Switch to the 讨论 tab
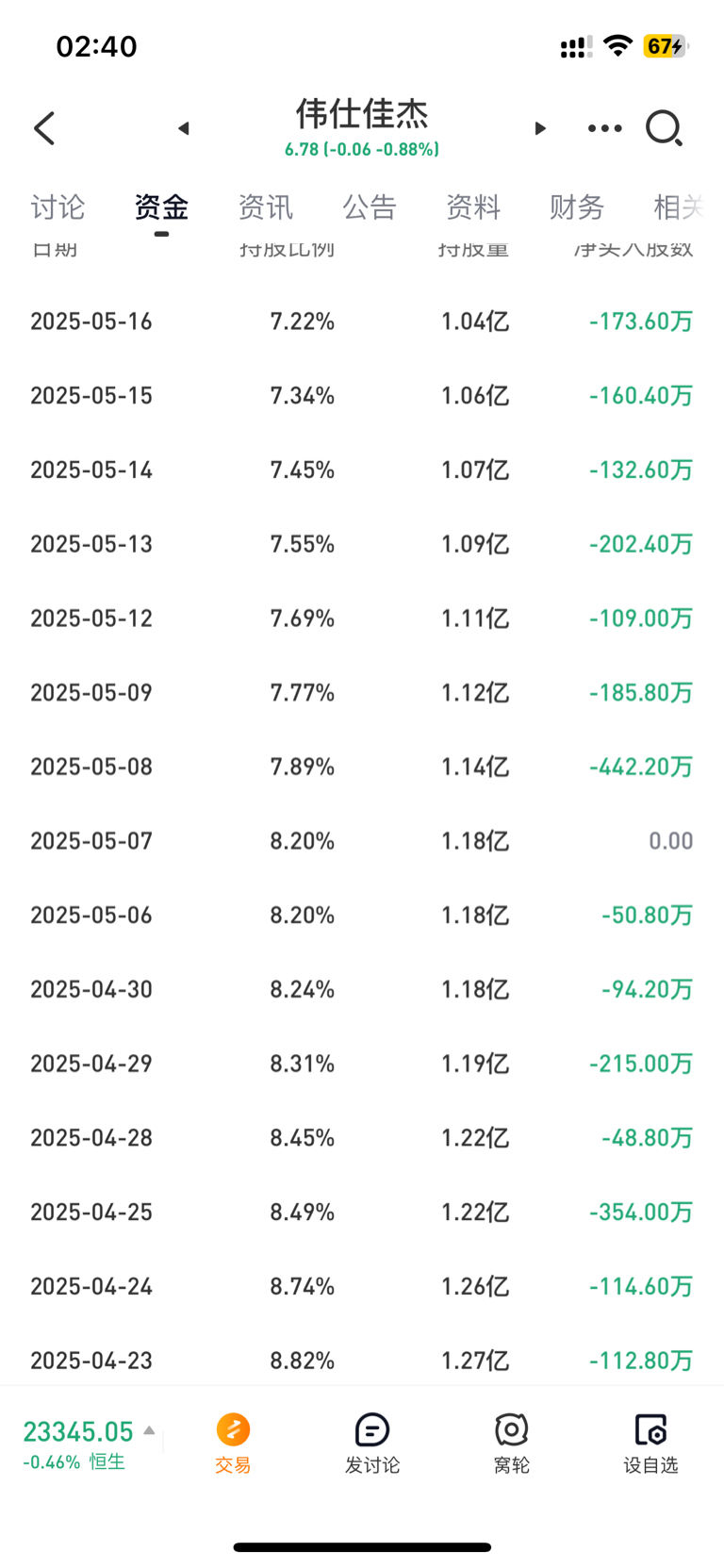The height and width of the screenshot is (1568, 724). tap(58, 206)
